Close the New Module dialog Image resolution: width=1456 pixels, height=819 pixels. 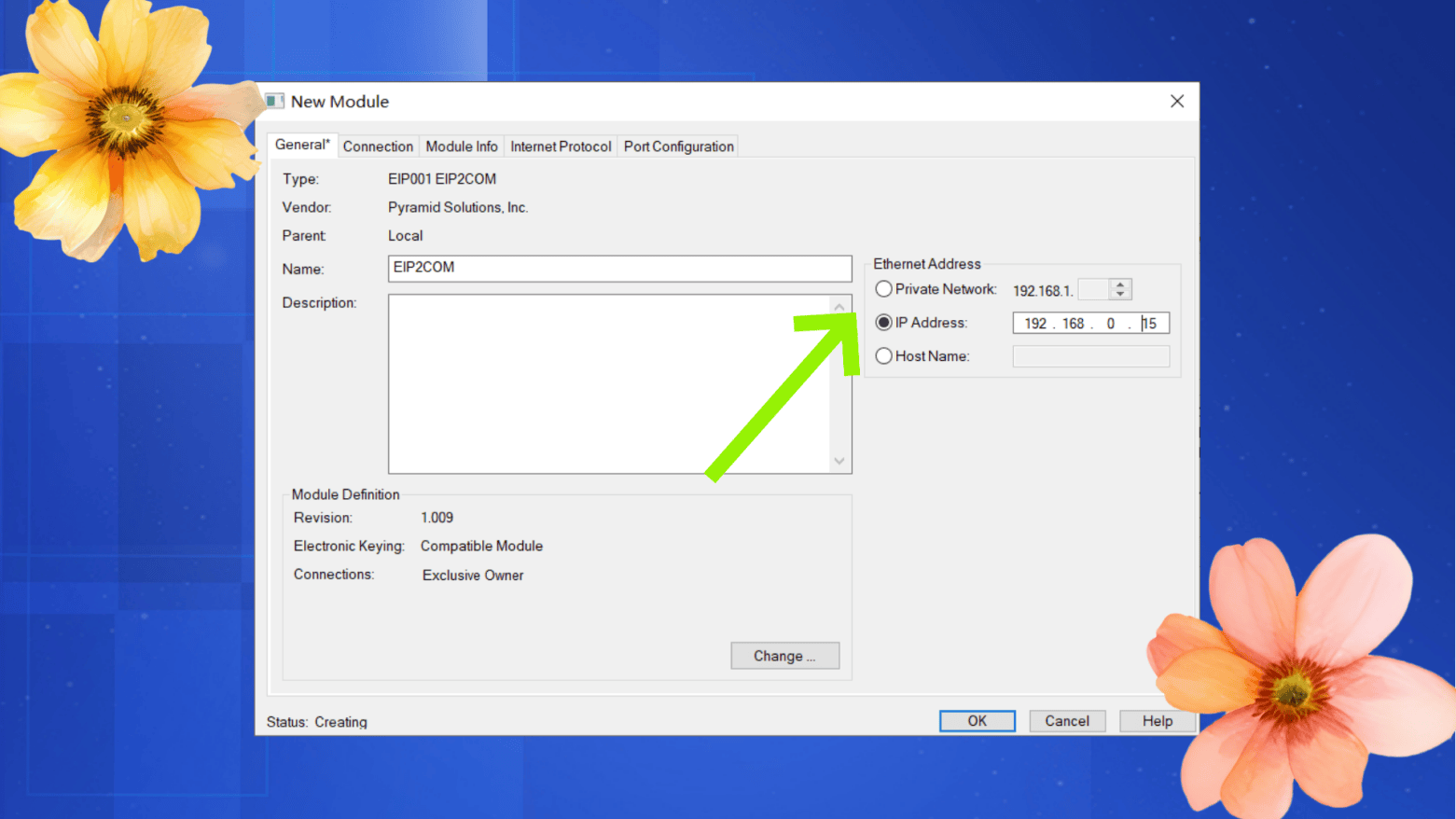coord(1177,101)
